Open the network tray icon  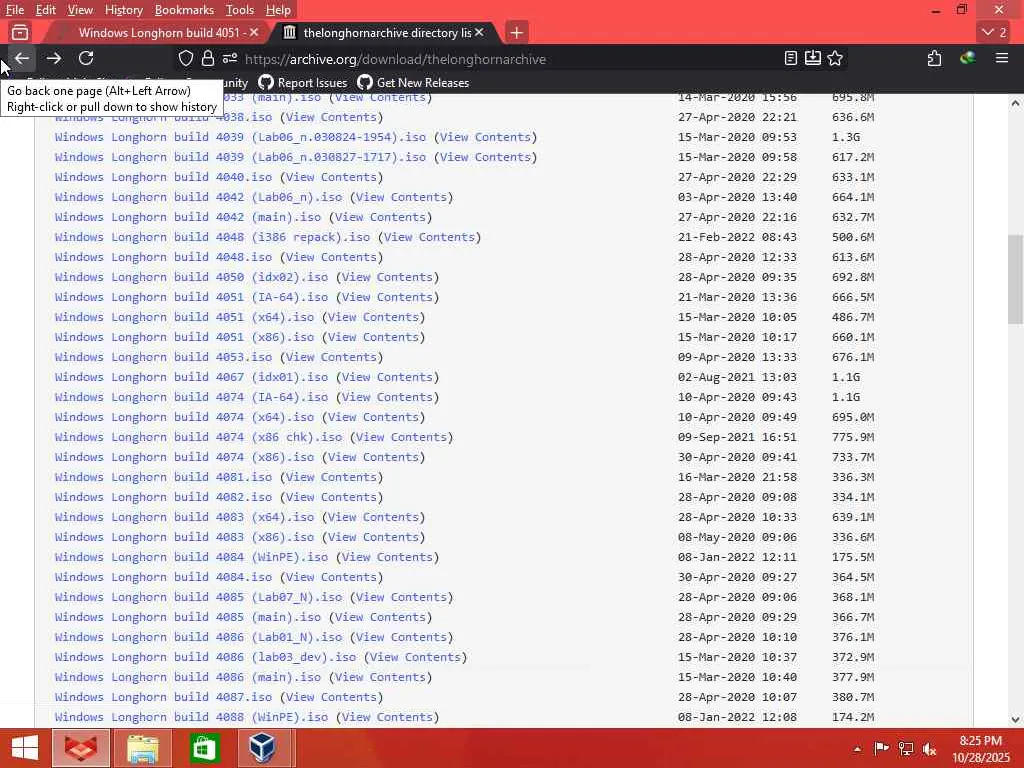[x=906, y=749]
